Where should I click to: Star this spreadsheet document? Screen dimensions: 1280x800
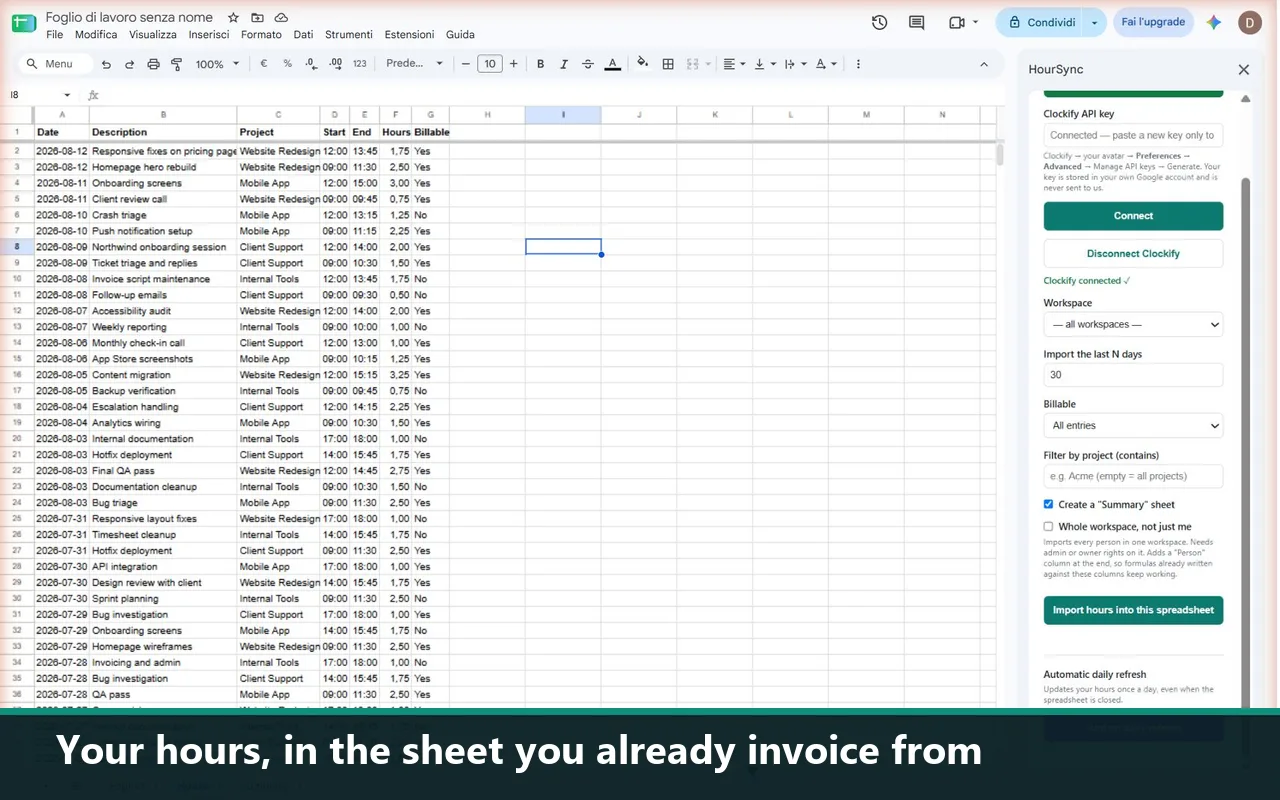tap(233, 18)
